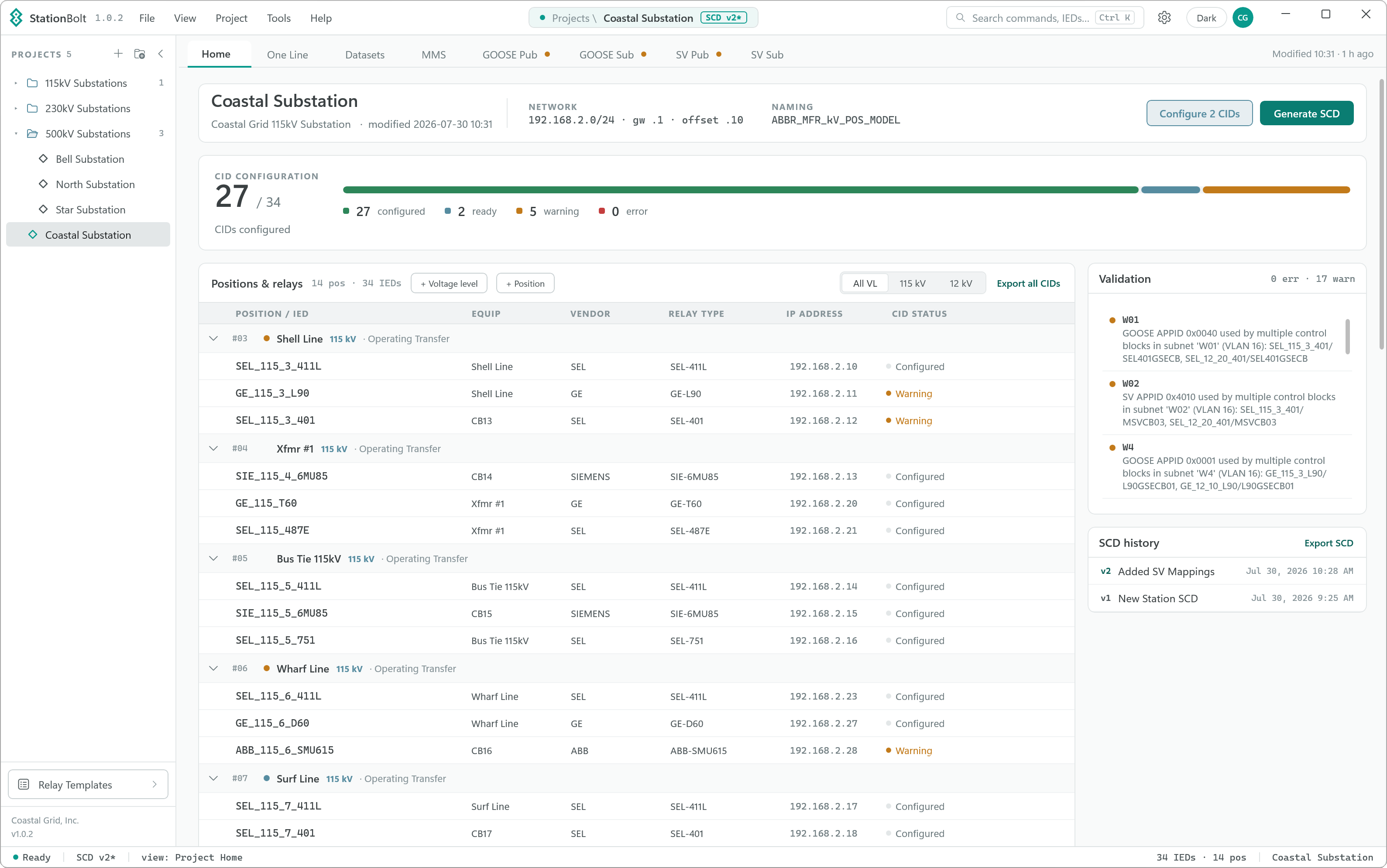Viewport: 1387px width, 868px height.
Task: Collapse position #06 Wharf Line
Action: tap(213, 668)
